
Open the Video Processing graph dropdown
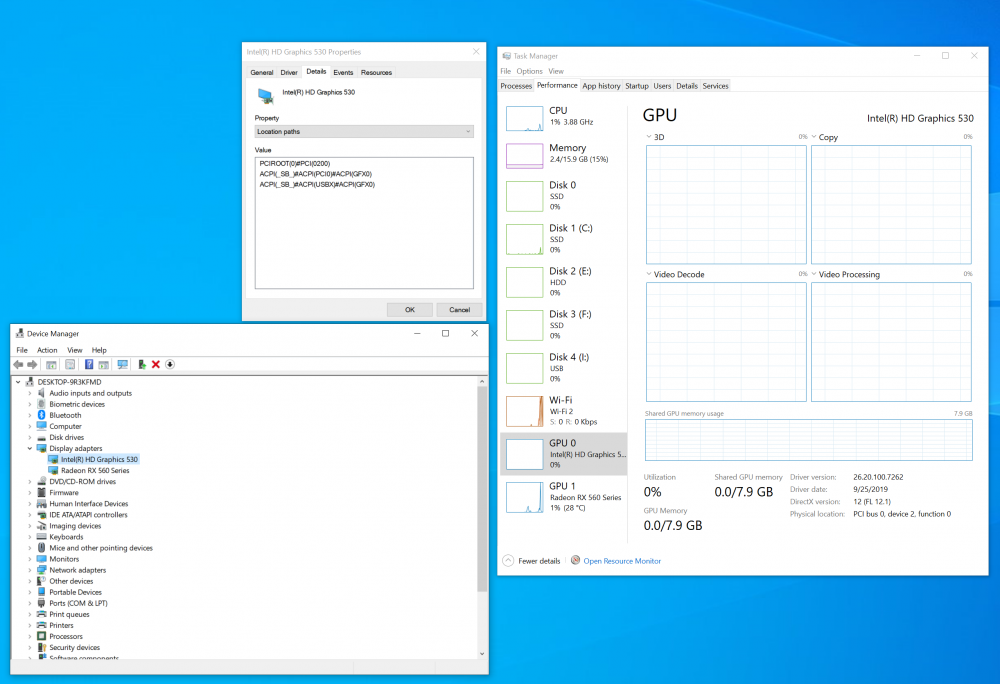814,274
